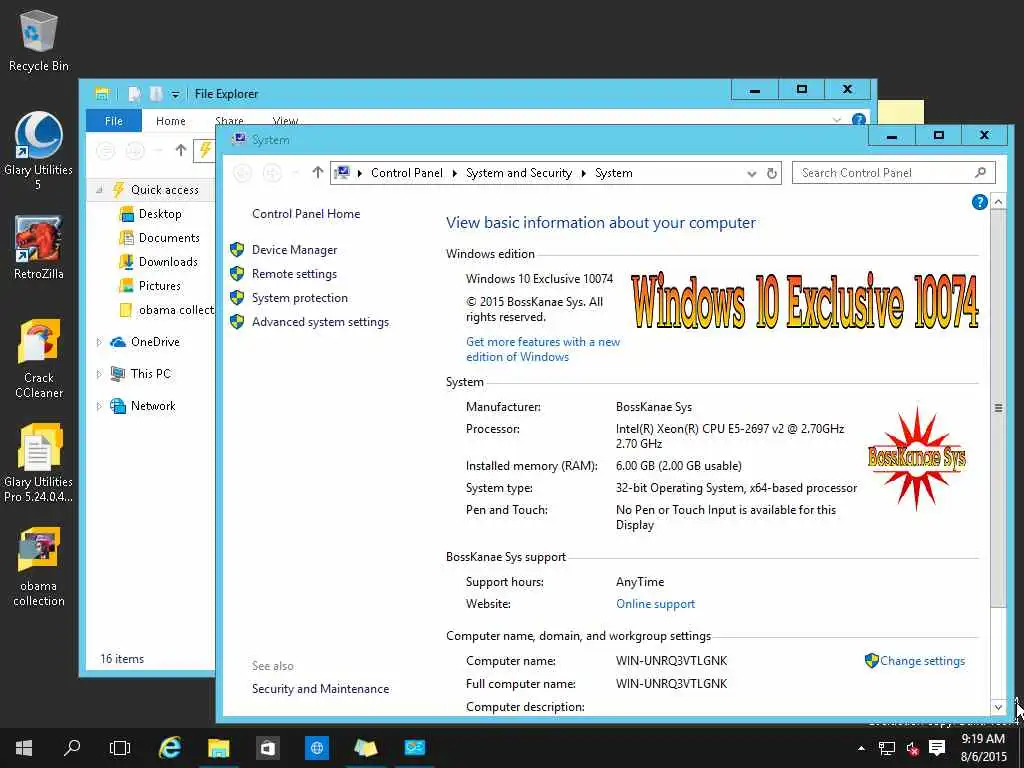The image size is (1024, 768).
Task: Open the Home ribbon tab in File Explorer
Action: point(170,121)
